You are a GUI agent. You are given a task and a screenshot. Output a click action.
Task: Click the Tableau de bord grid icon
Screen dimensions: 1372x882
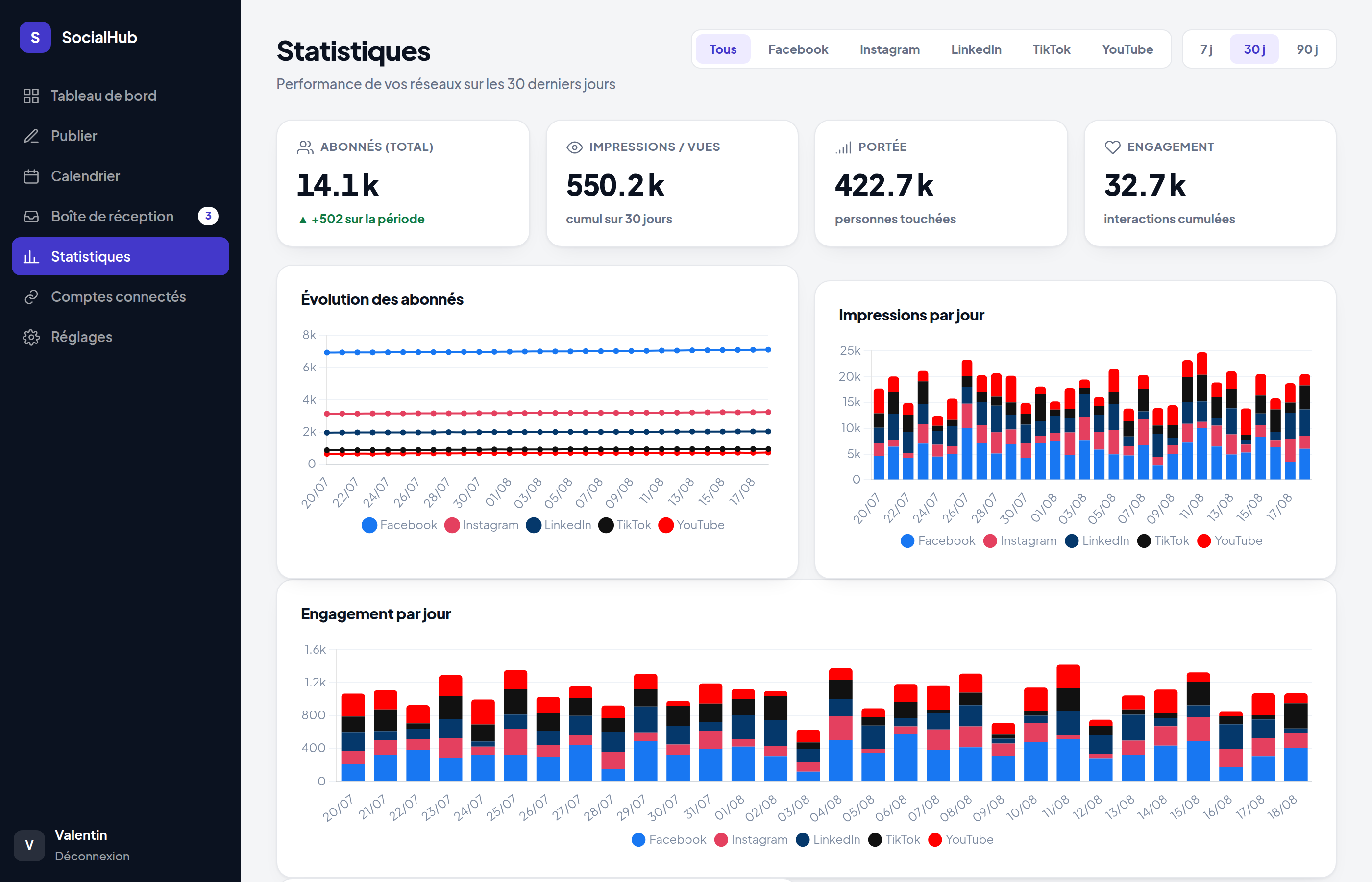click(31, 96)
